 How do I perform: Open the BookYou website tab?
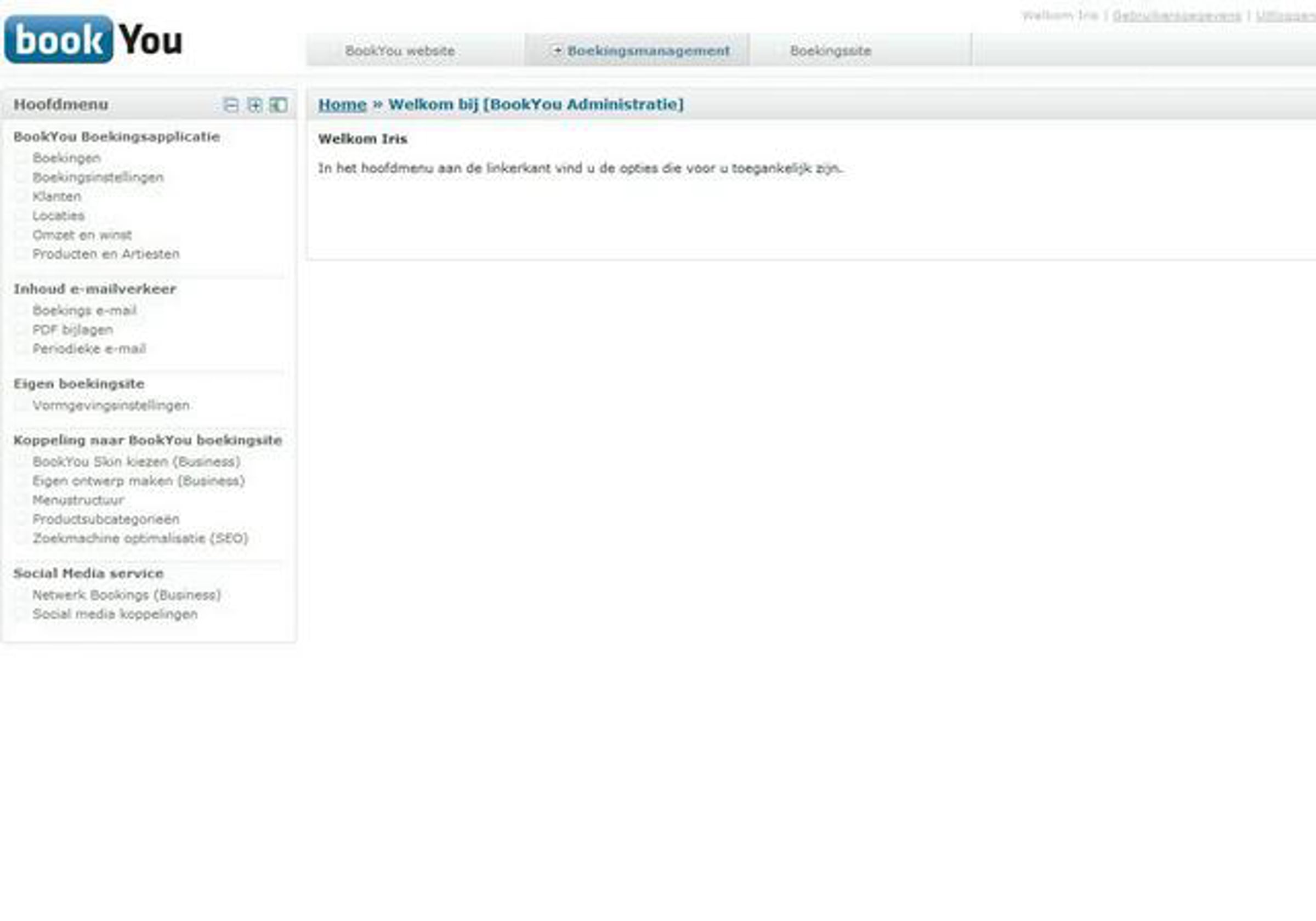click(400, 50)
